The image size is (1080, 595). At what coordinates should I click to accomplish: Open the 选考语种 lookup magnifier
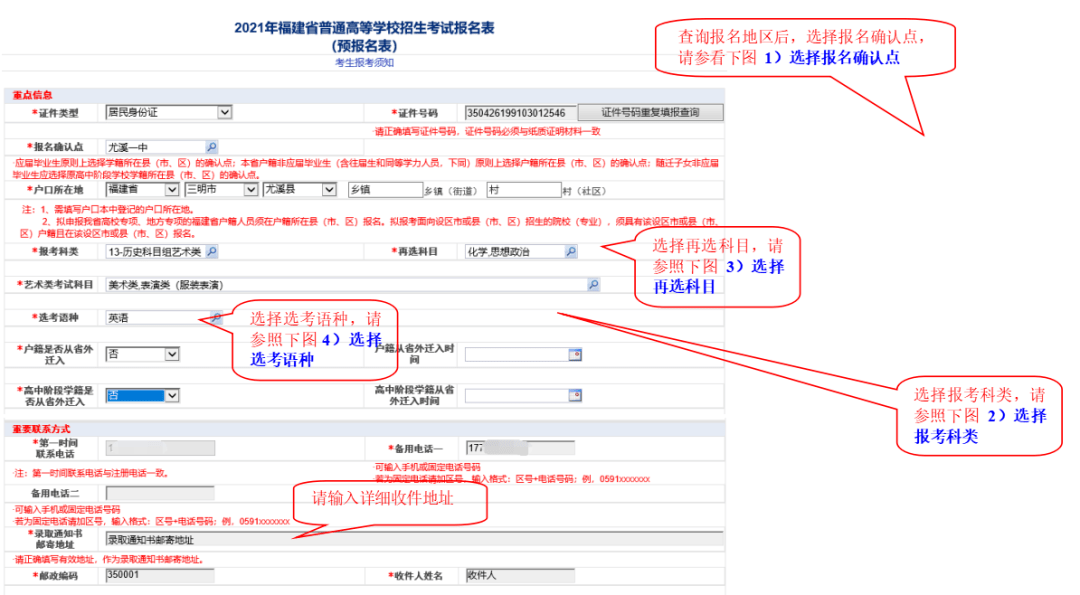215,317
